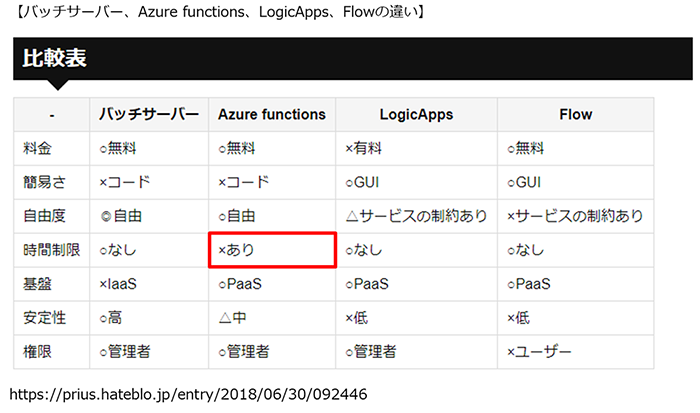Click ○GUI cell under LogicApps
The image size is (700, 413).
point(417,182)
